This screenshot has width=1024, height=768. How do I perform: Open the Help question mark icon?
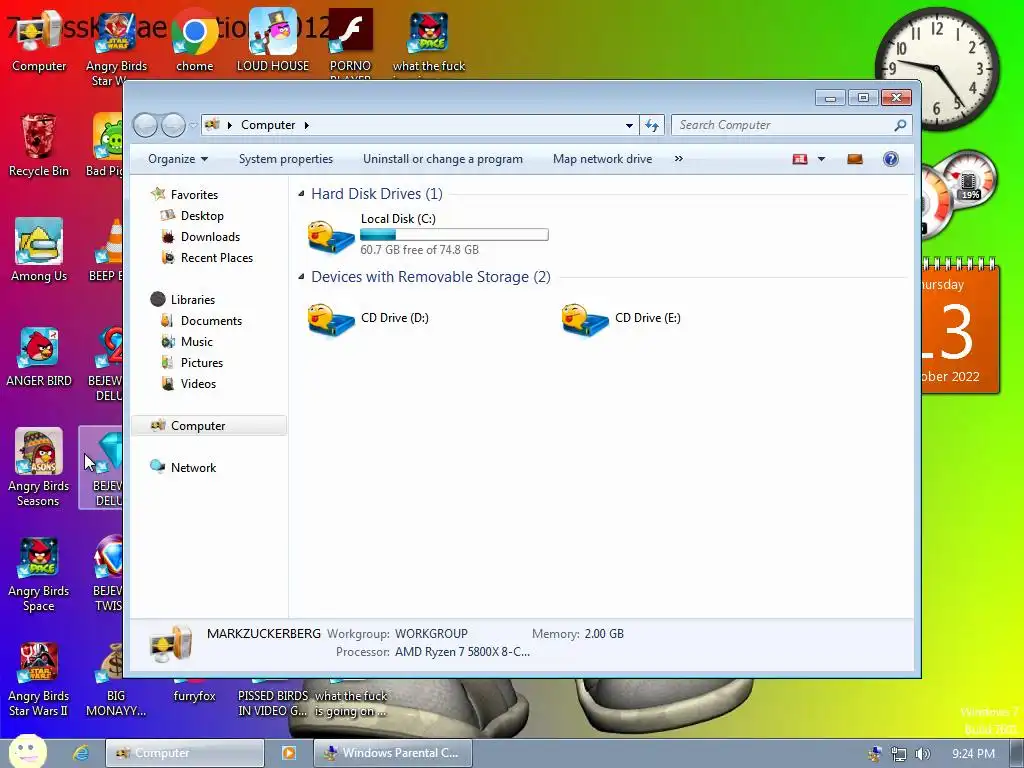click(891, 159)
